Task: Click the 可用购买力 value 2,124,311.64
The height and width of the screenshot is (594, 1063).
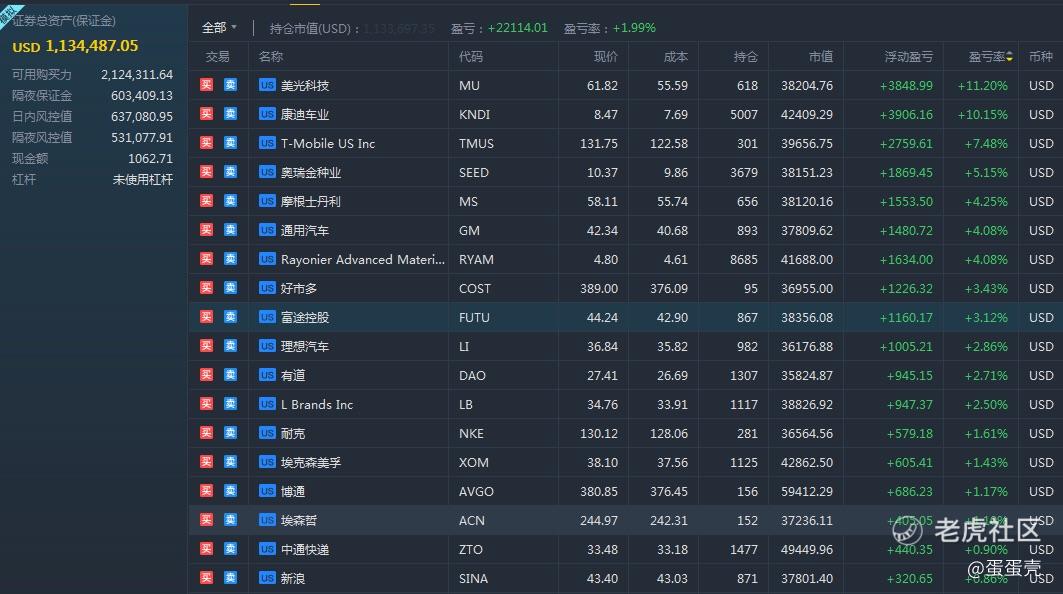Action: pyautogui.click(x=137, y=75)
